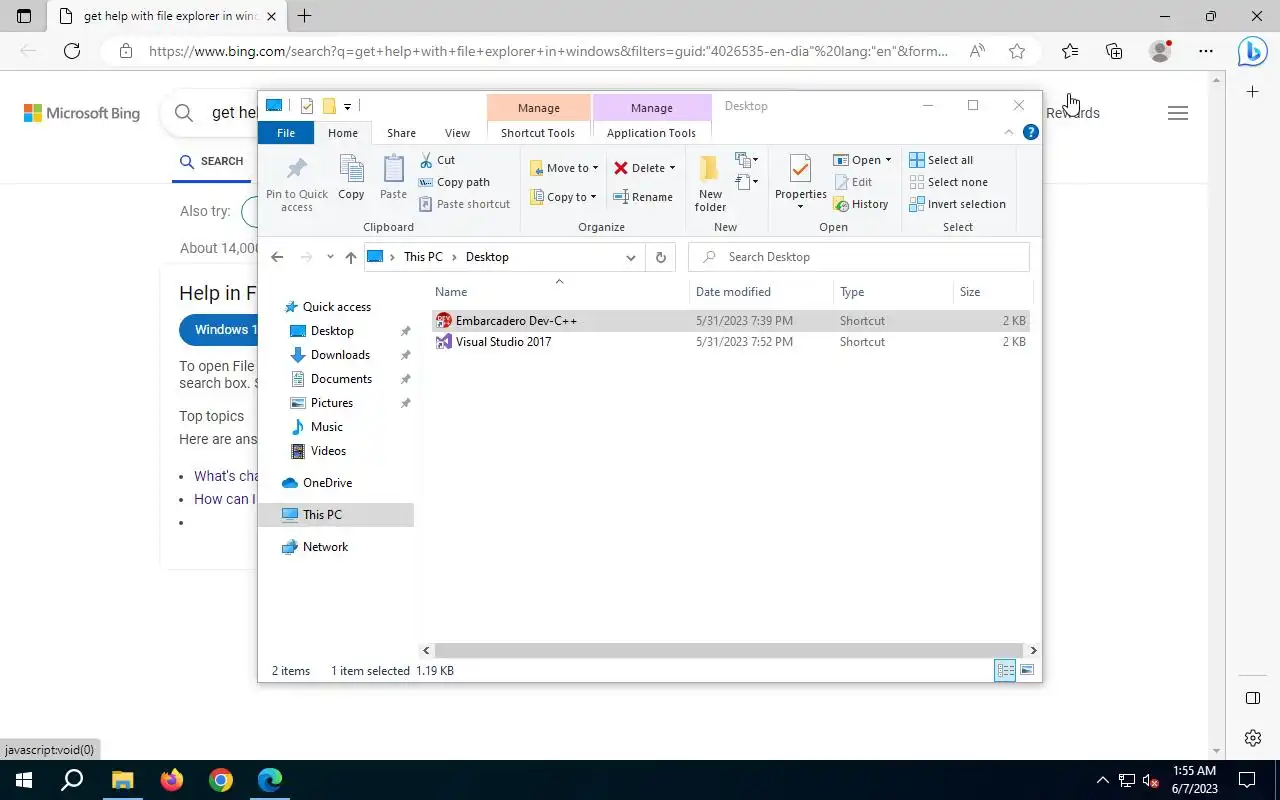1280x800 pixels.
Task: Open address bar history dropdown
Action: 630,257
